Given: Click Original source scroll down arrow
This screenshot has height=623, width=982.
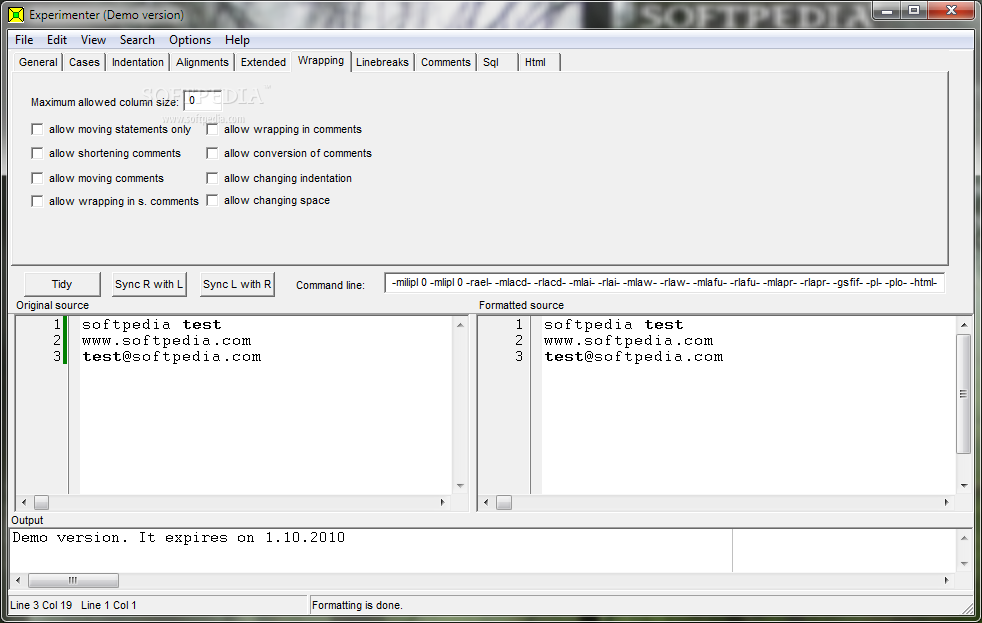Looking at the screenshot, I should click(x=460, y=486).
